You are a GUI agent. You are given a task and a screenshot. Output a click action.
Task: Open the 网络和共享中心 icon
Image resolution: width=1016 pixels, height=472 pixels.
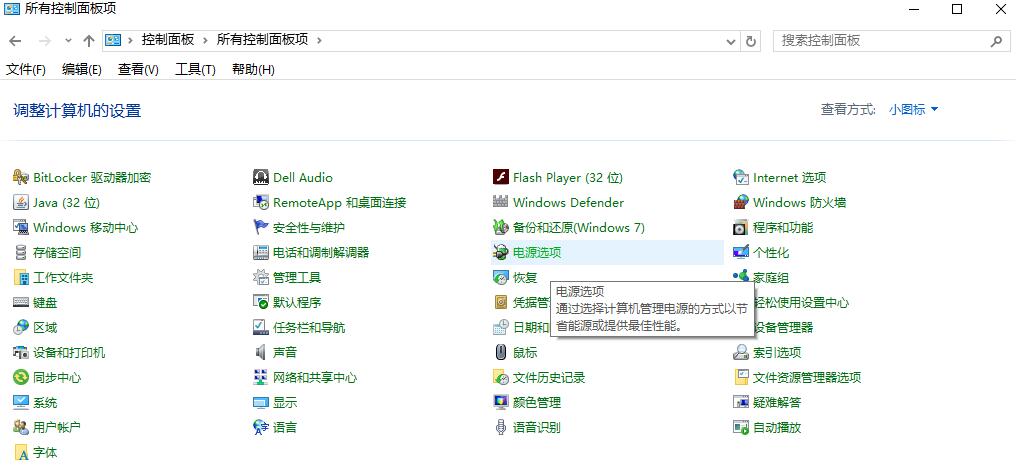coord(260,377)
